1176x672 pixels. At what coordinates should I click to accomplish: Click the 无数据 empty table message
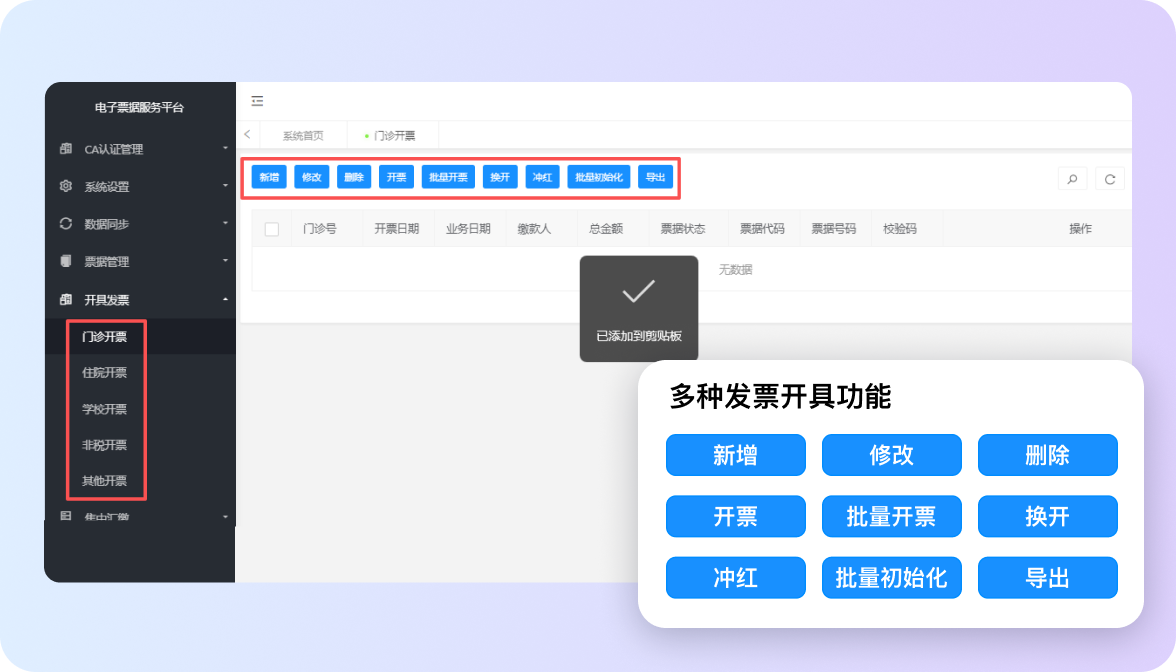tap(736, 269)
